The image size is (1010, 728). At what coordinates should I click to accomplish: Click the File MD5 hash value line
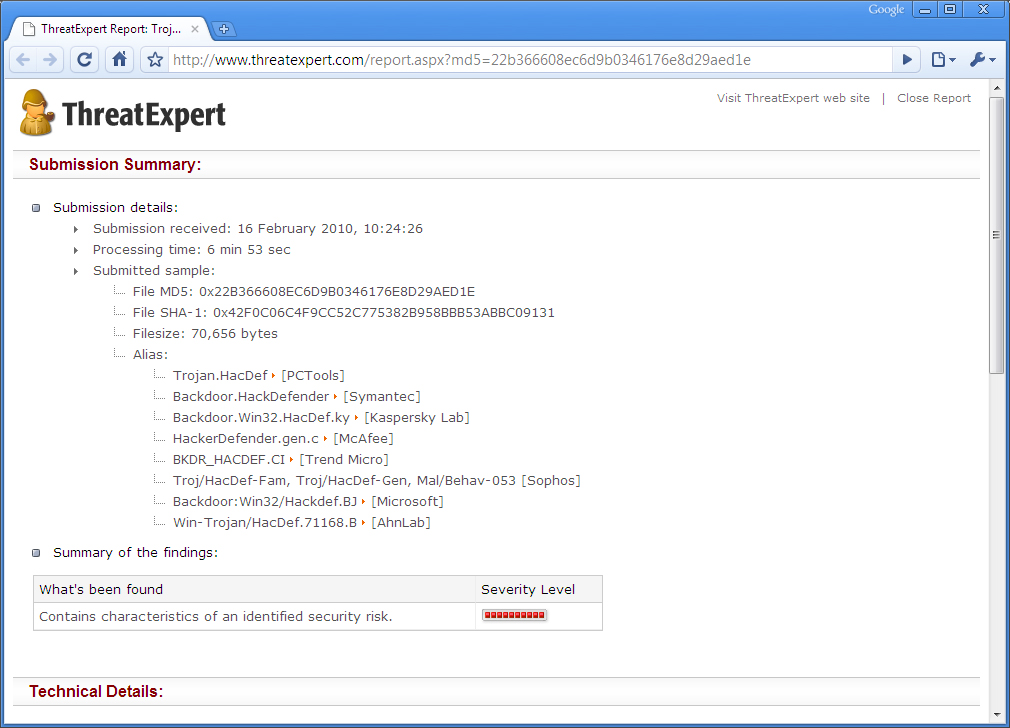tap(303, 292)
